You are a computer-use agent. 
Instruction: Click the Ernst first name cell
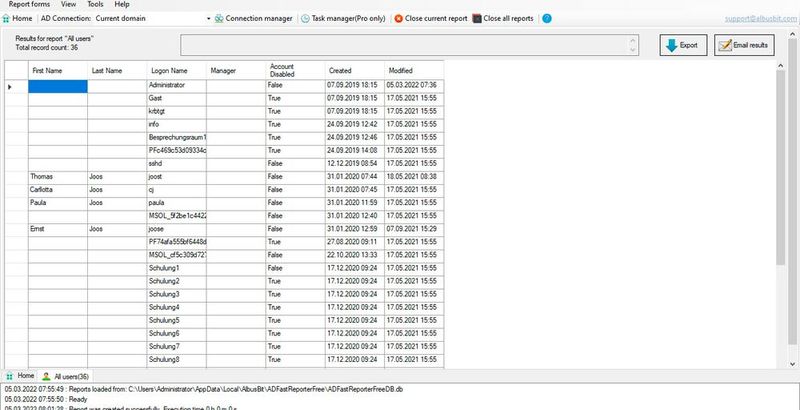coord(58,229)
